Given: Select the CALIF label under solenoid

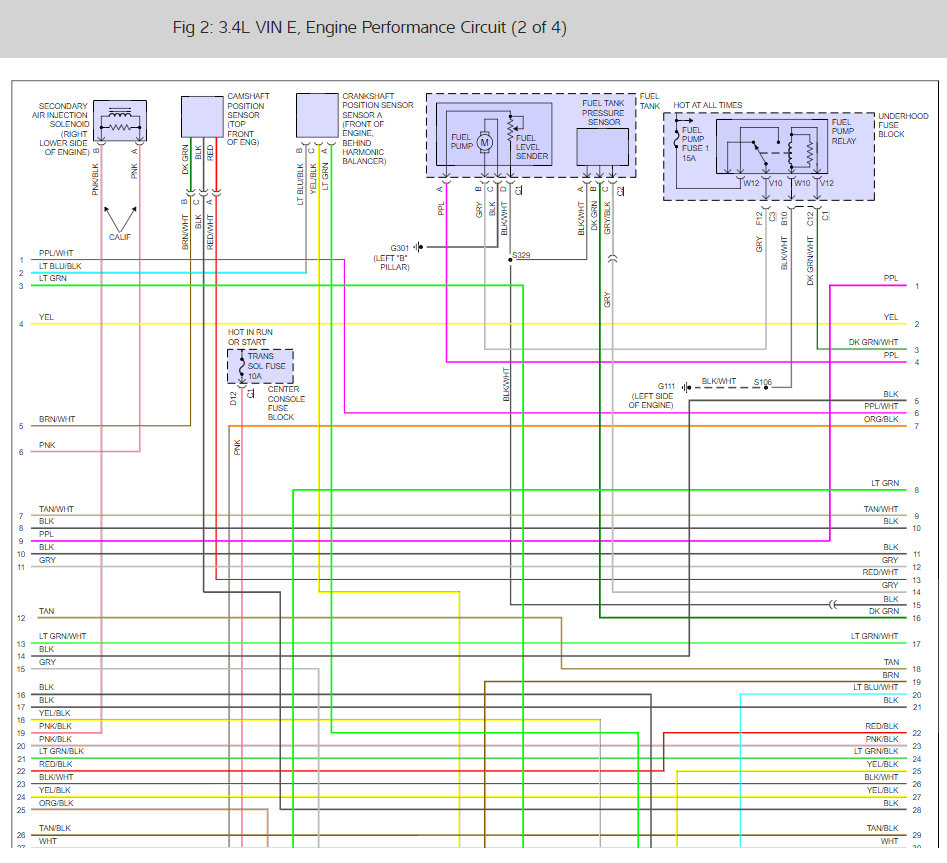Looking at the screenshot, I should coord(119,237).
